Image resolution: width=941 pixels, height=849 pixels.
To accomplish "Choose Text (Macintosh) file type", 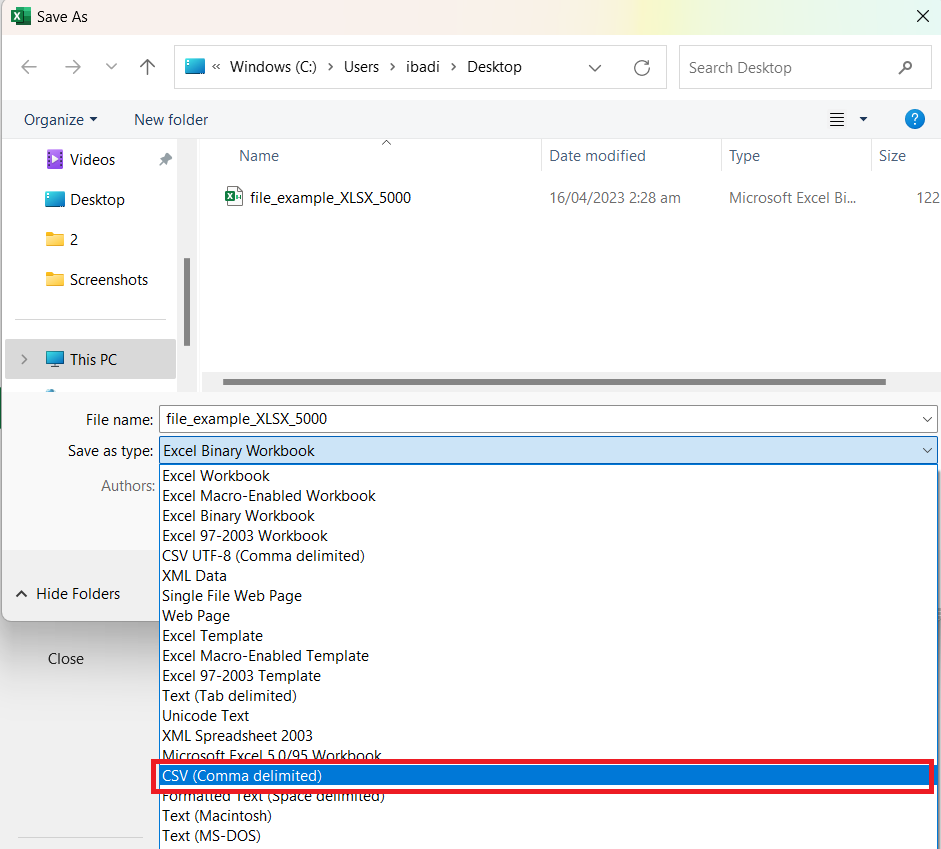I will [x=548, y=816].
